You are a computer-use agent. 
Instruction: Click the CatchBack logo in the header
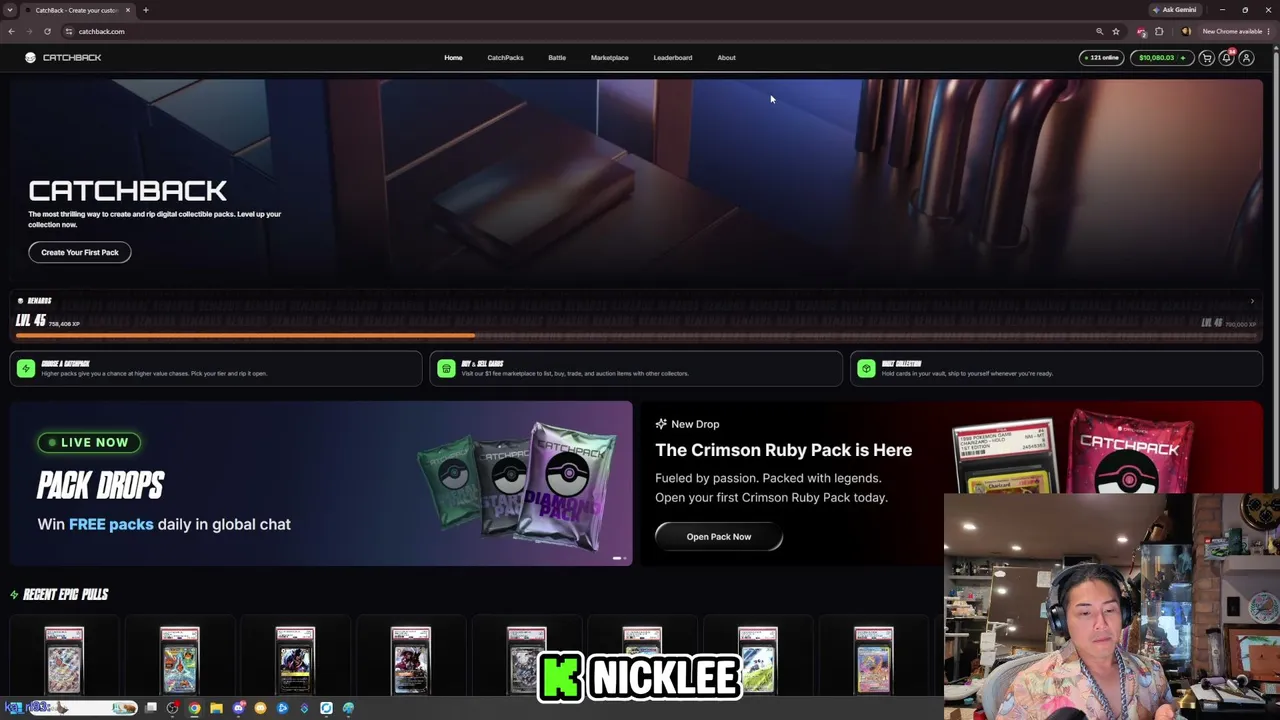(63, 58)
